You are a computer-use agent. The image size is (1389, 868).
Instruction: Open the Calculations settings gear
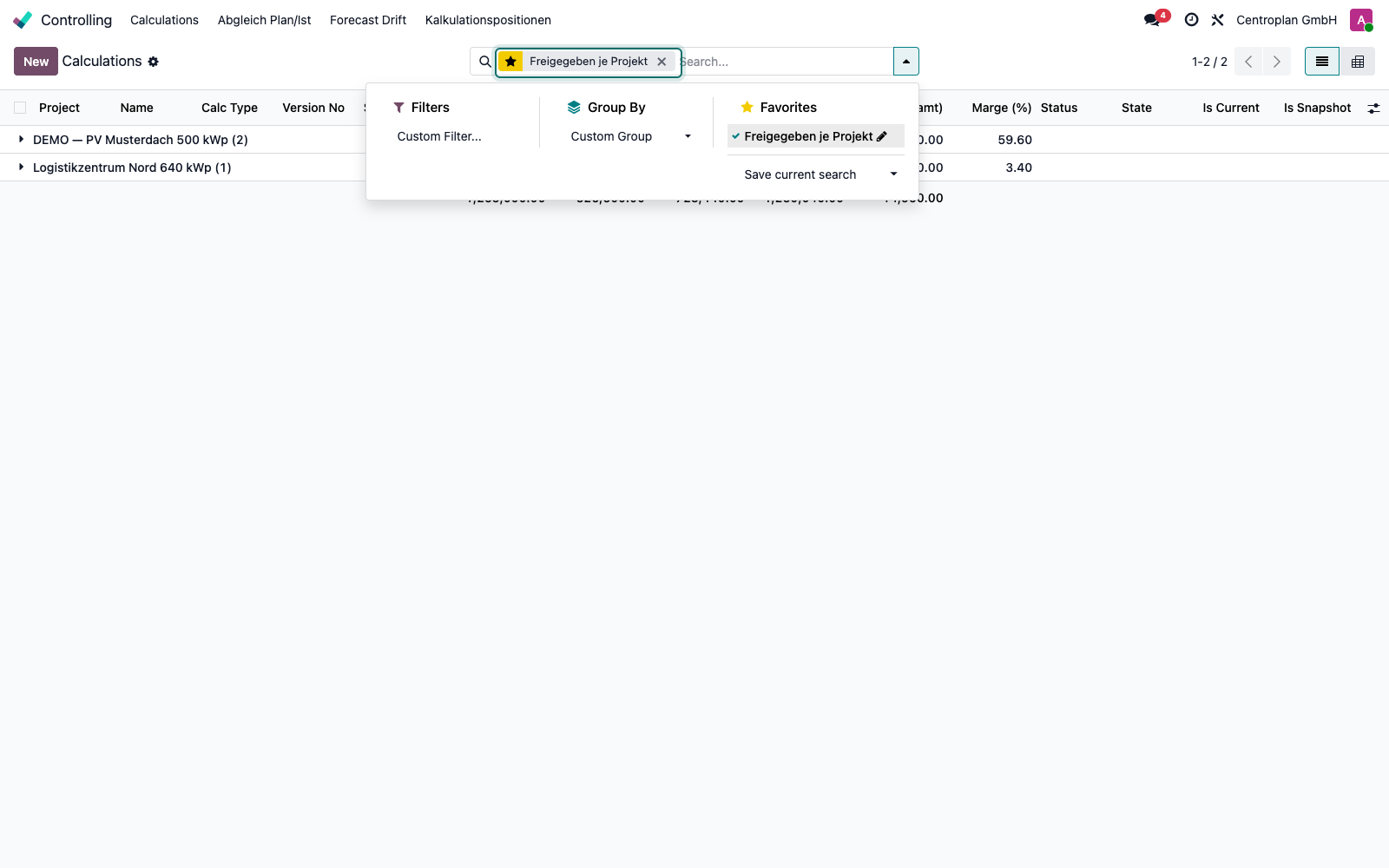coord(154,62)
